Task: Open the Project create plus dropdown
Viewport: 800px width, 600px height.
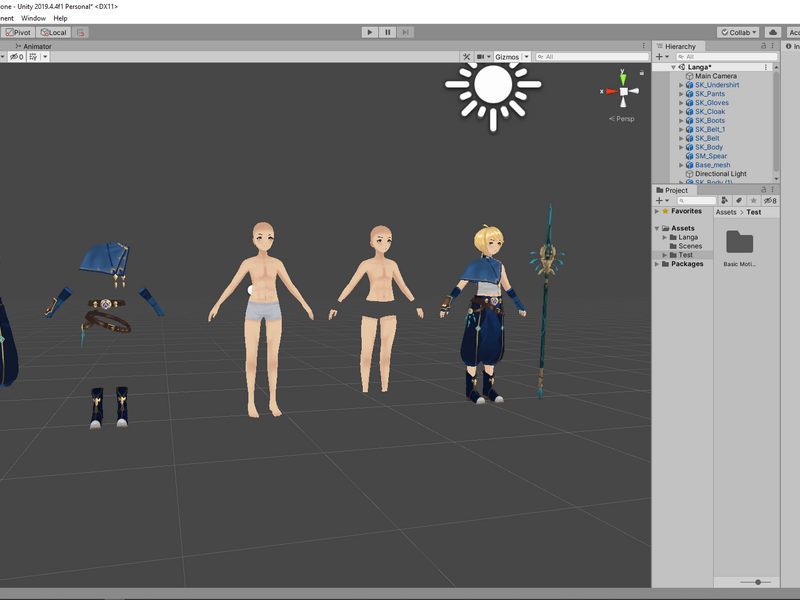Action: pyautogui.click(x=662, y=201)
